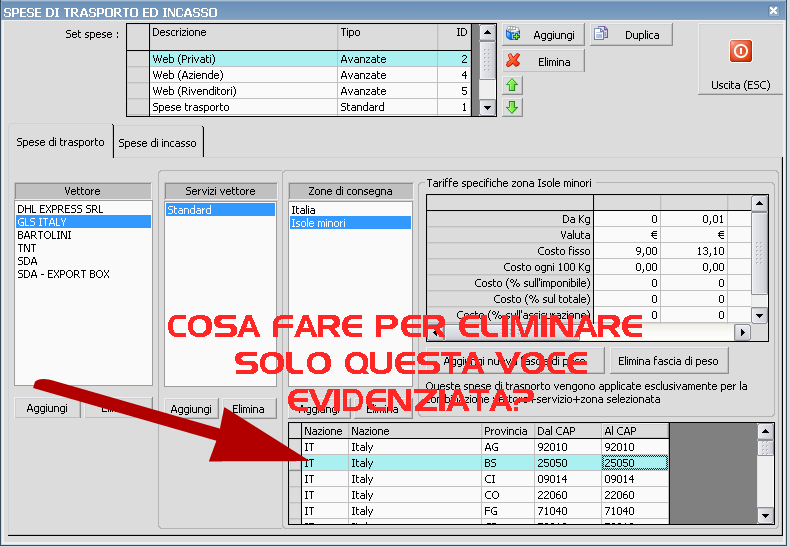Close the Spese di trasporto window
Image resolution: width=790 pixels, height=547 pixels.
coord(773,11)
